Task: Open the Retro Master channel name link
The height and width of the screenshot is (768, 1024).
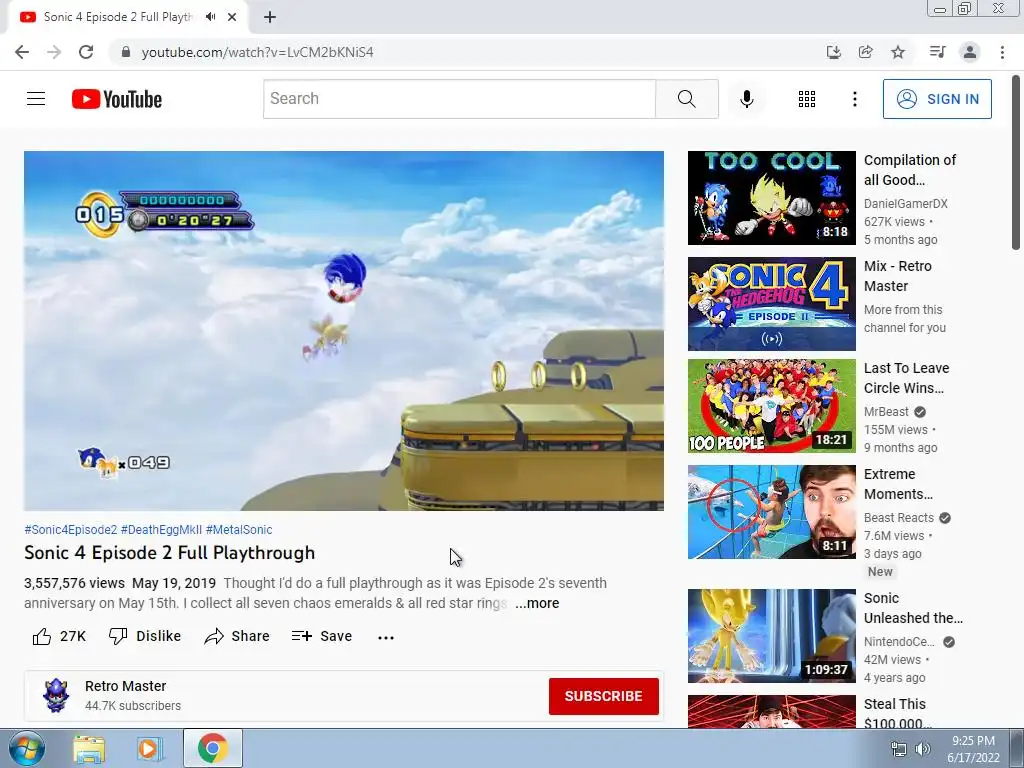Action: tap(125, 686)
